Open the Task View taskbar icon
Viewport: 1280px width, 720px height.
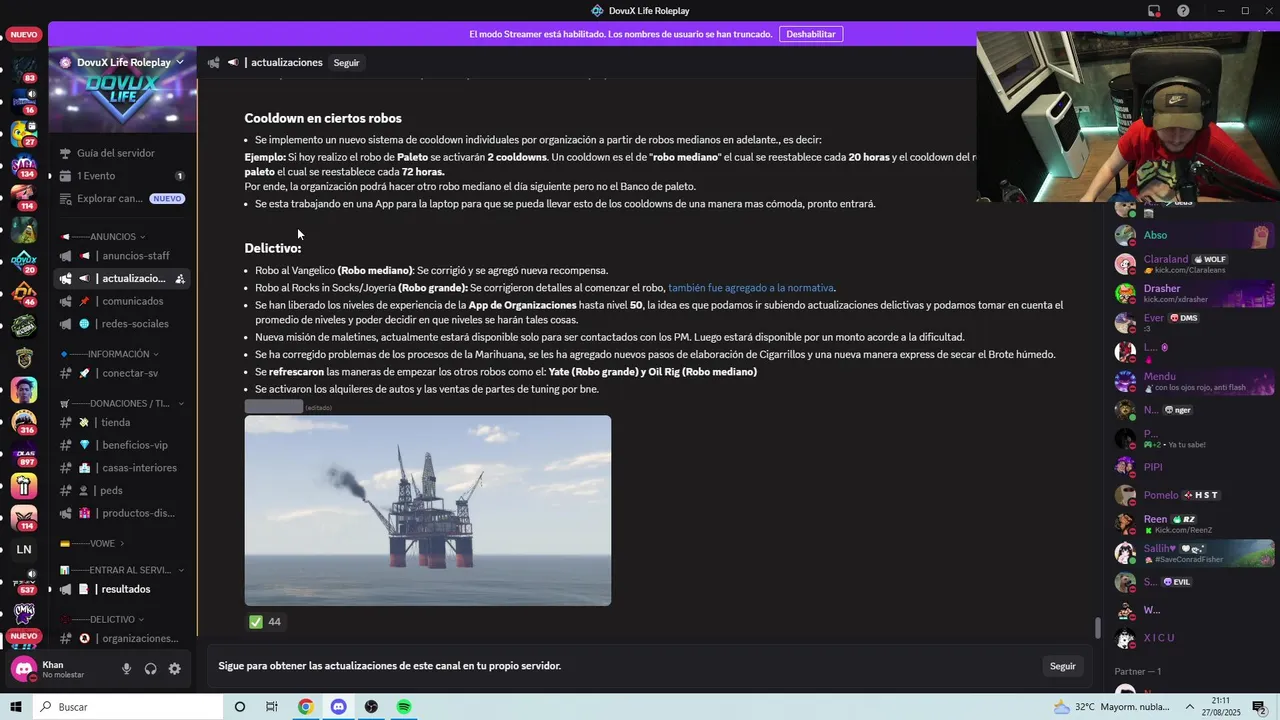click(x=272, y=707)
